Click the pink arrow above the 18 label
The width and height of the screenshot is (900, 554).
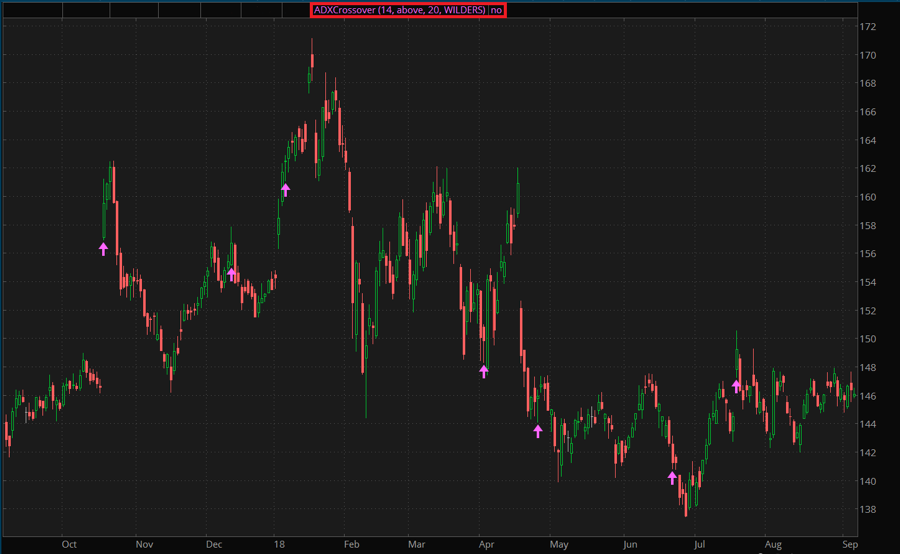pos(285,189)
